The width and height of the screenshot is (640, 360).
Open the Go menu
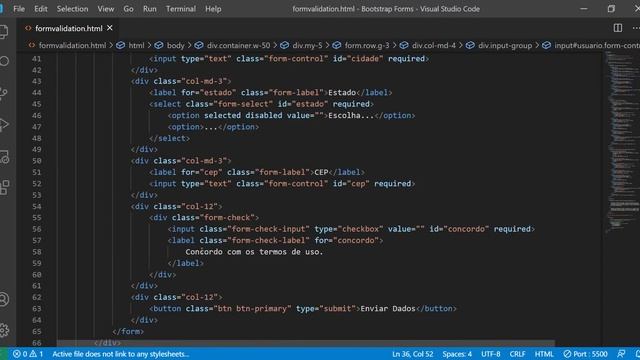point(128,9)
